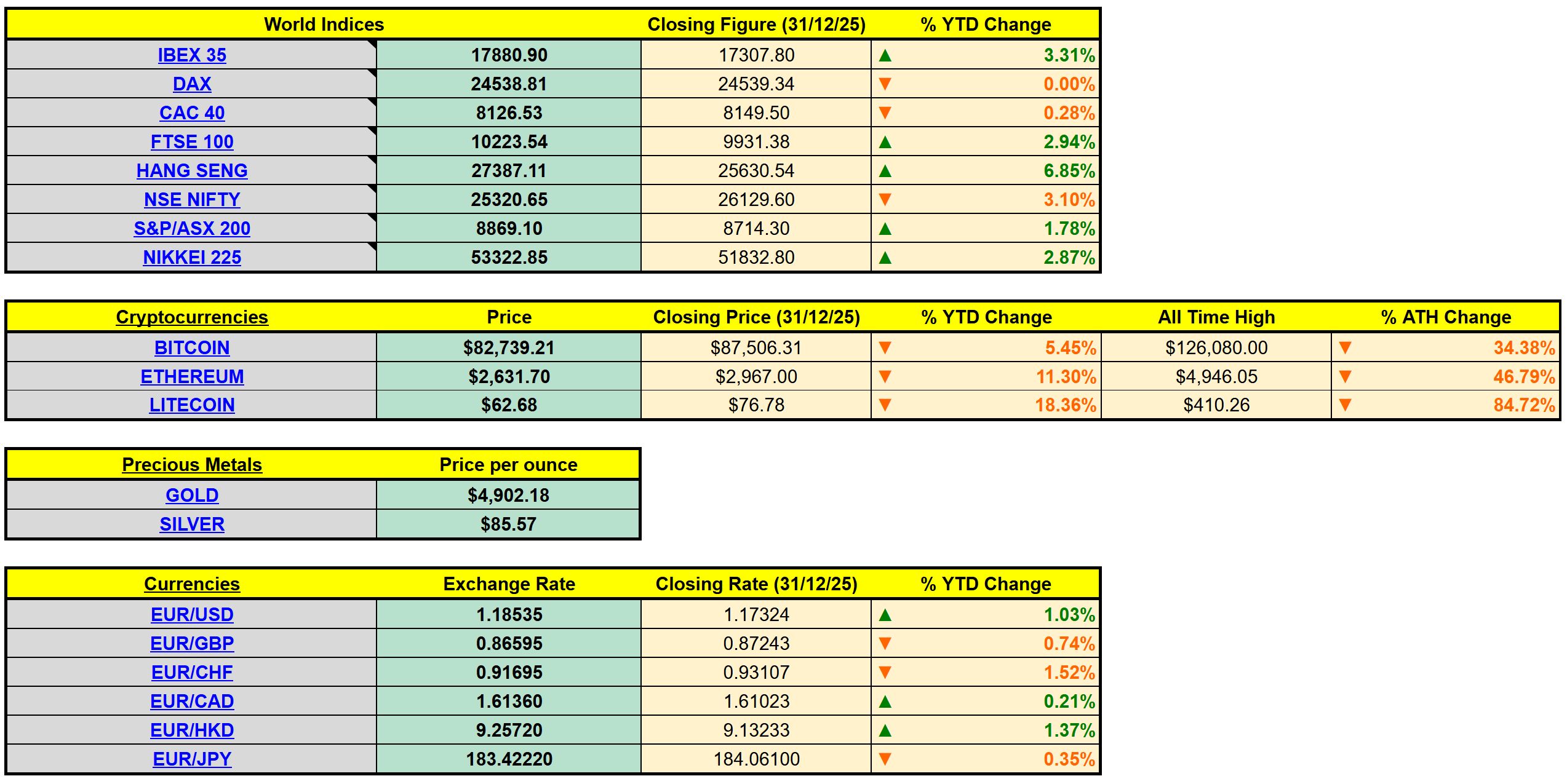This screenshot has height=784, width=1567.
Task: Click the Ethereum ATH change down arrow
Action: tap(1345, 377)
